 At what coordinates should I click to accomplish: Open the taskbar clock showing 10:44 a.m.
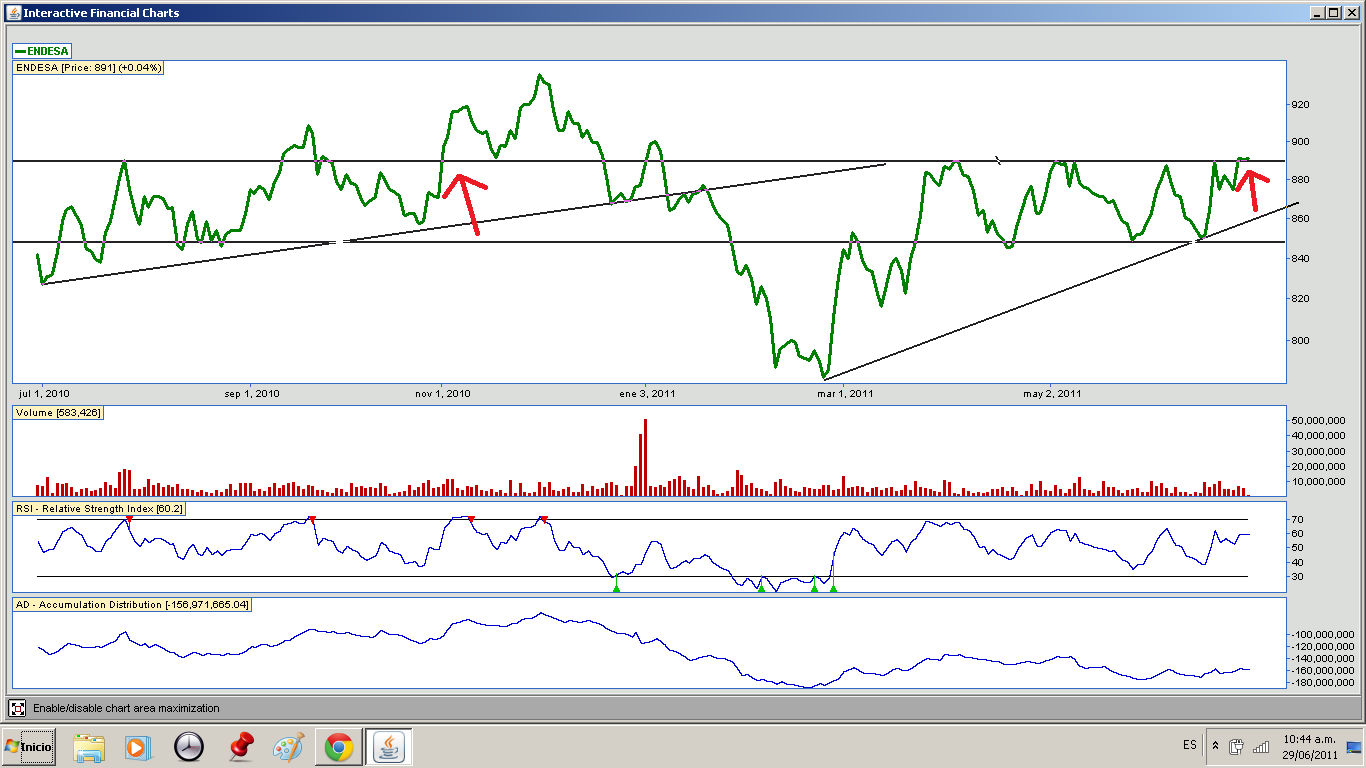[1308, 747]
